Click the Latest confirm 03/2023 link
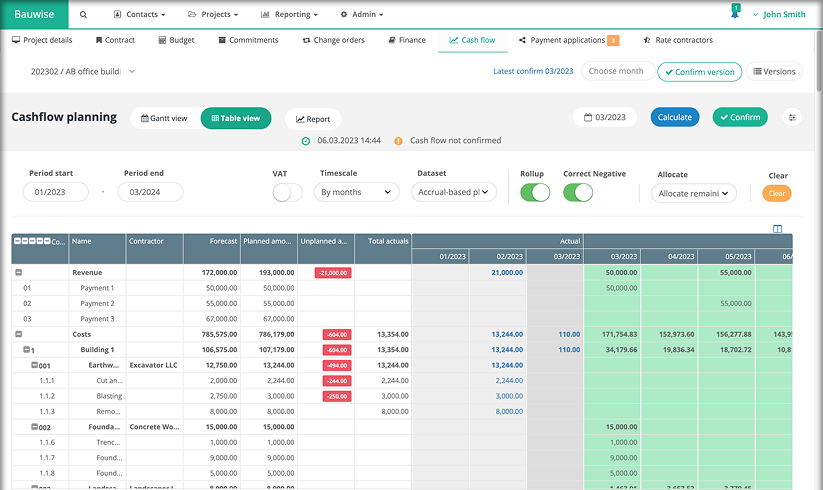 (x=533, y=71)
